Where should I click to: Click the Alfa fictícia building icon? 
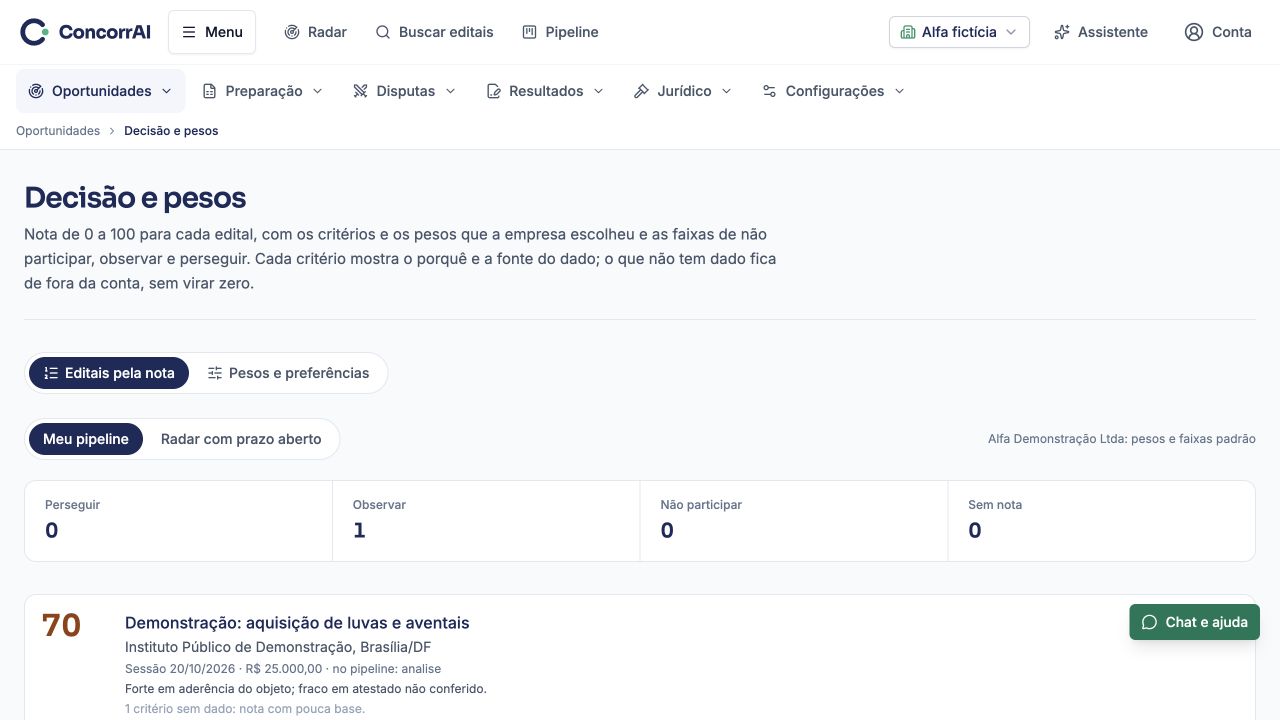pos(908,32)
